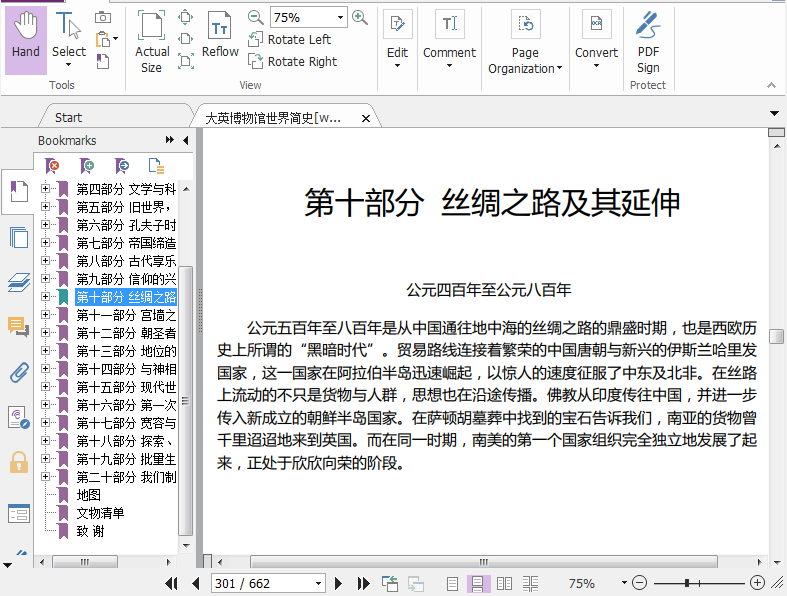
Task: Click Rotate Right
Action: pyautogui.click(x=292, y=61)
